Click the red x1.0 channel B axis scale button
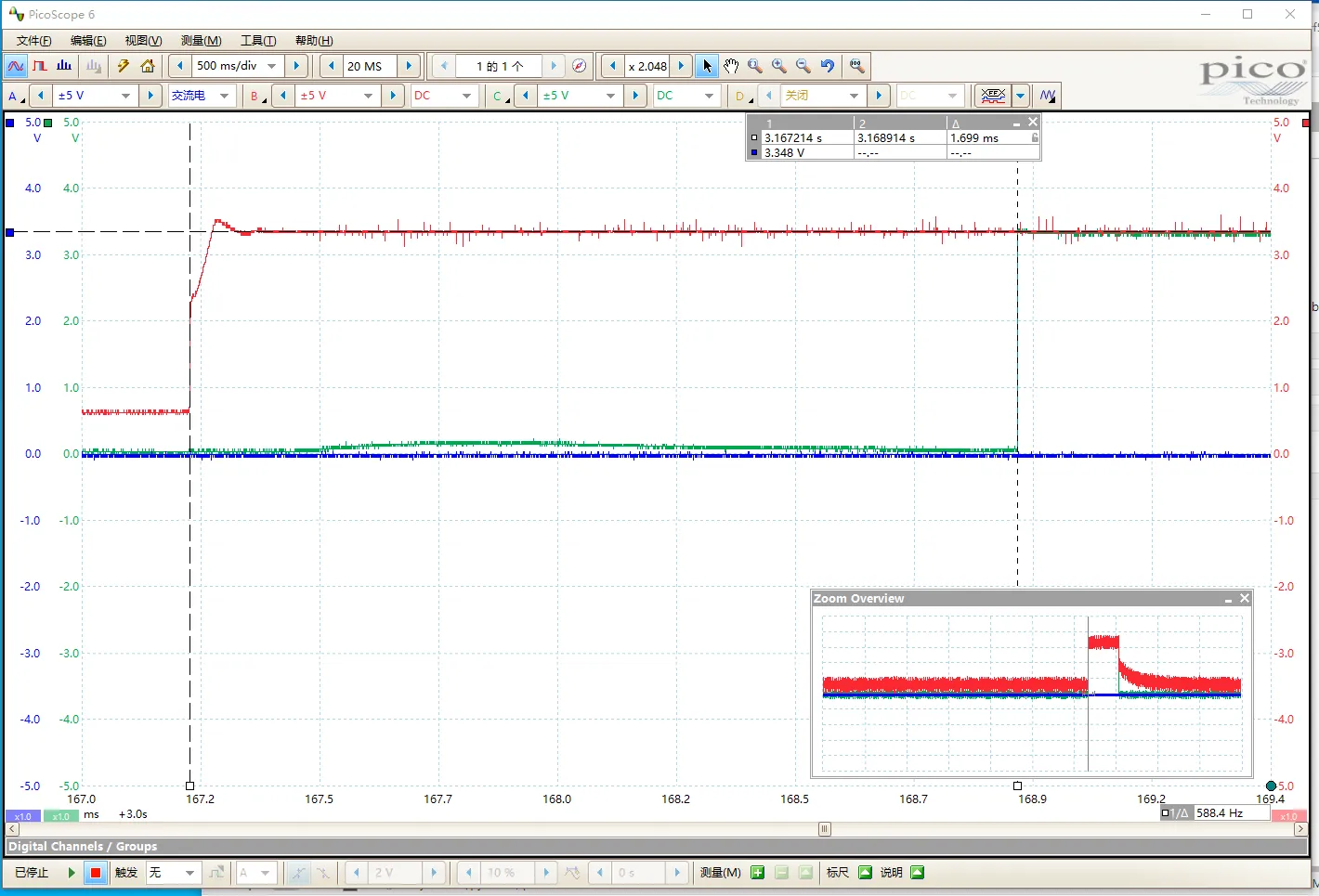1319x896 pixels. click(x=1288, y=816)
